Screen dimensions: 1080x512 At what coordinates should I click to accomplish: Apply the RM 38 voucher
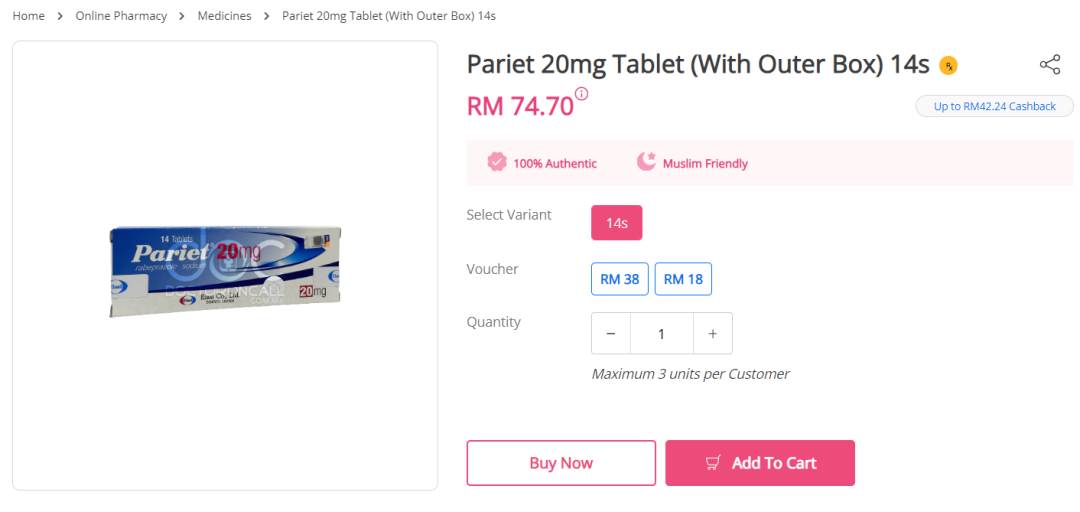(x=620, y=279)
